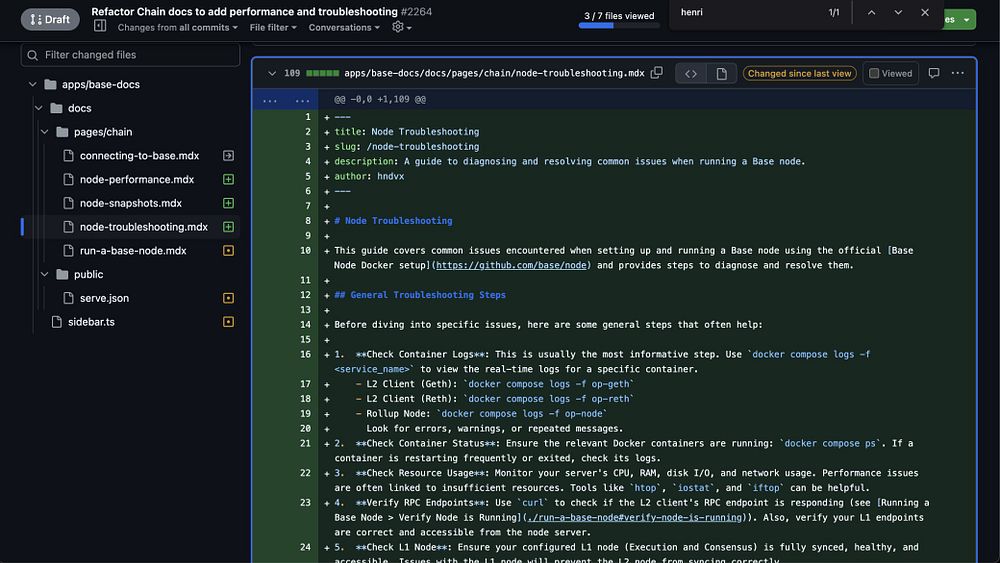Click the Changed since last view label
Screen dimensions: 1000x563
point(799,73)
